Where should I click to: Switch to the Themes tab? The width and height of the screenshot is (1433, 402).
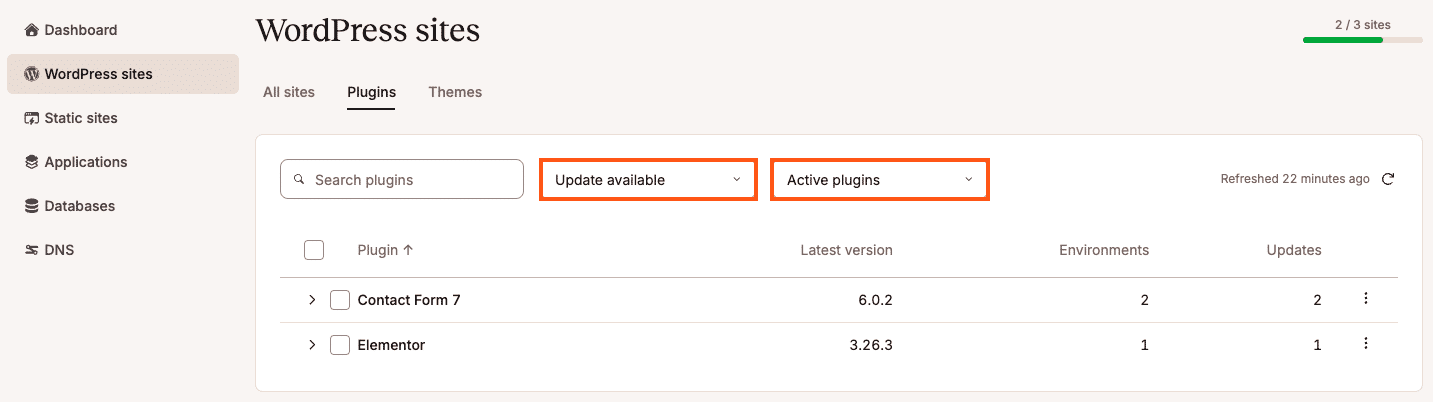[x=455, y=92]
